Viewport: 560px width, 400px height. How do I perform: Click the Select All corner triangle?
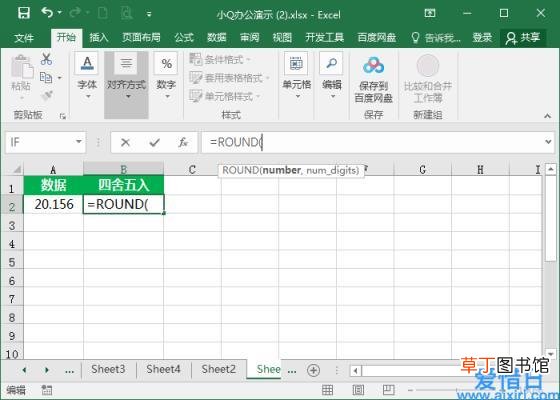coord(16,169)
